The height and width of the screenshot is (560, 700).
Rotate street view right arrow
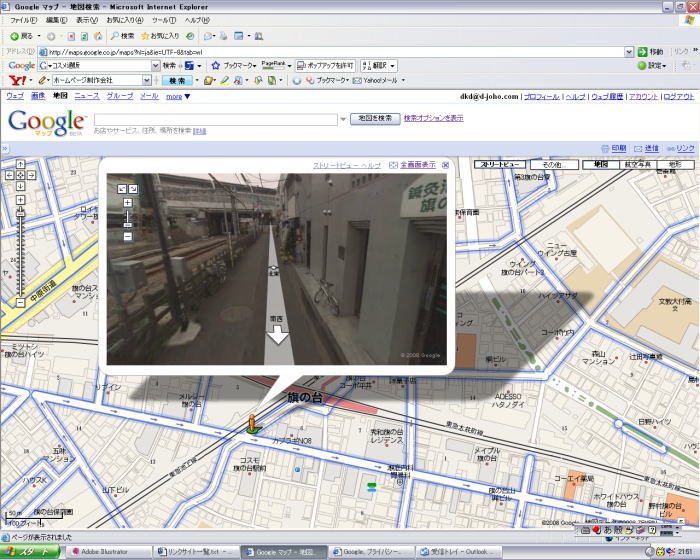[x=133, y=189]
